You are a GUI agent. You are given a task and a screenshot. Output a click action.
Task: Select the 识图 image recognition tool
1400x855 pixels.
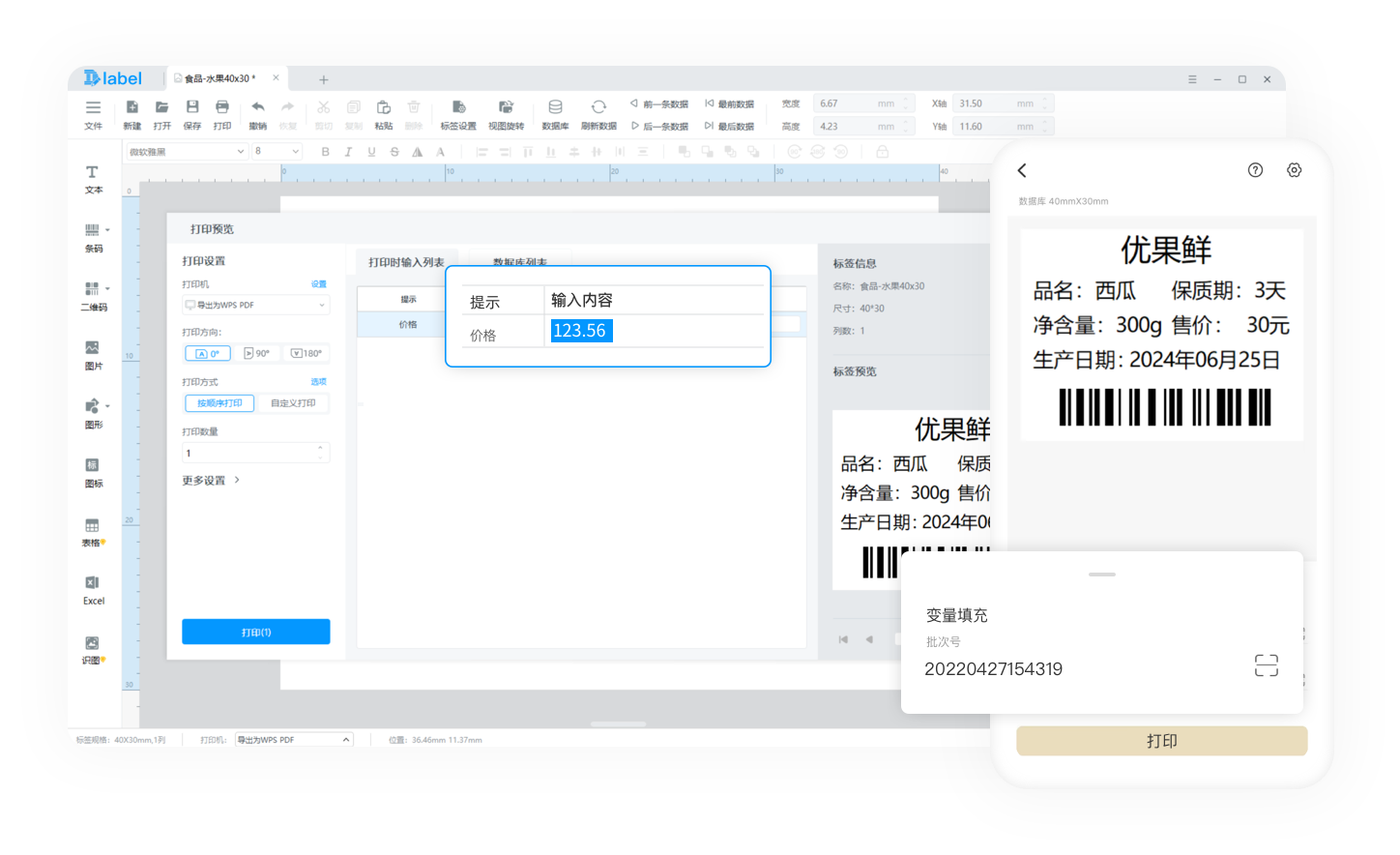pos(93,651)
